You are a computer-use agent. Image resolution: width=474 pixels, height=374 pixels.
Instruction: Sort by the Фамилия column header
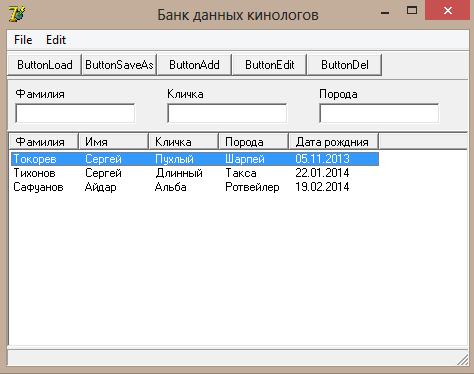(x=44, y=142)
